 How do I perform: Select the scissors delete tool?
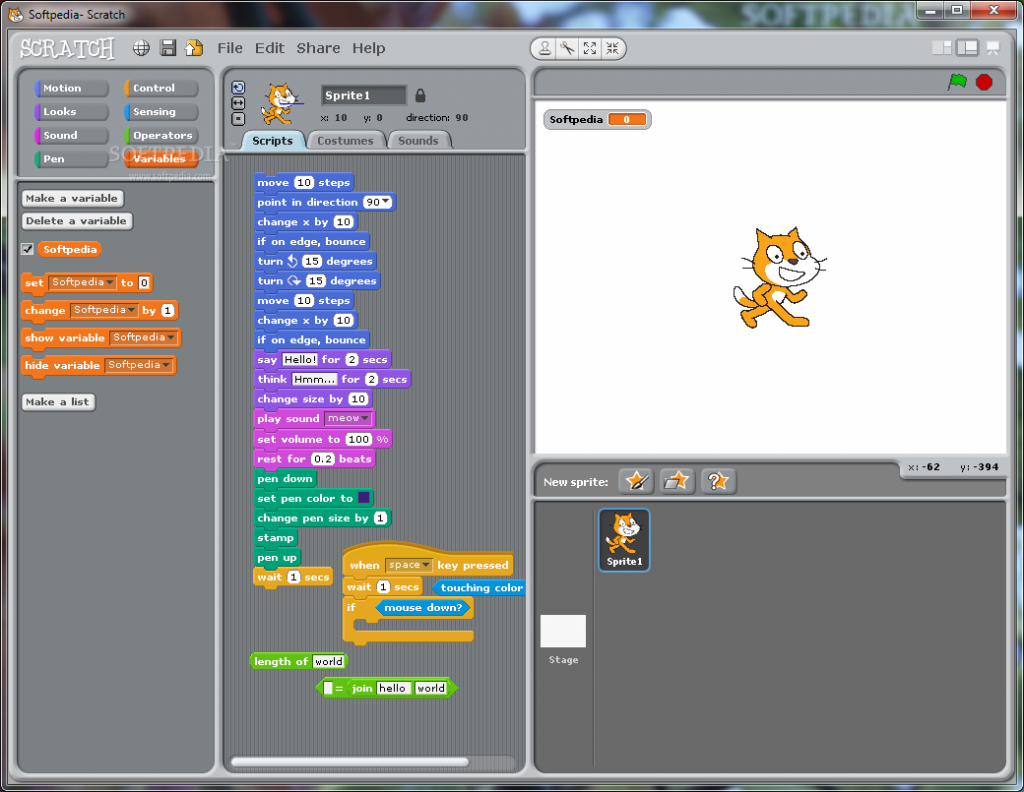point(568,47)
